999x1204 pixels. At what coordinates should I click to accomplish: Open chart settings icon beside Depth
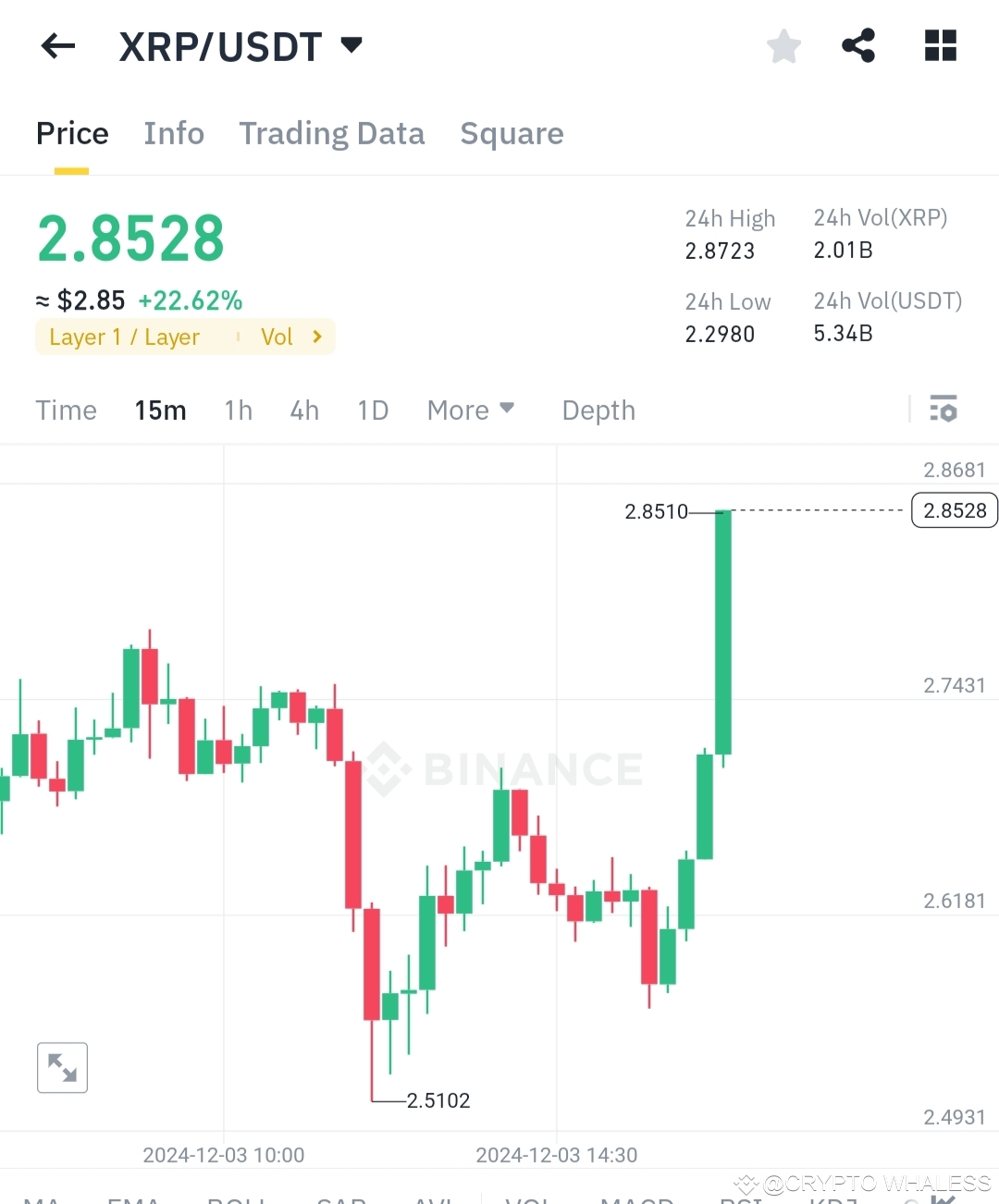943,409
